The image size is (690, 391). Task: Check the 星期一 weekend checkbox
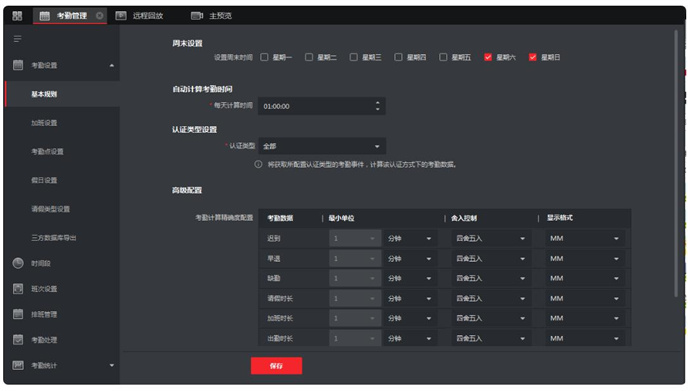click(x=264, y=57)
